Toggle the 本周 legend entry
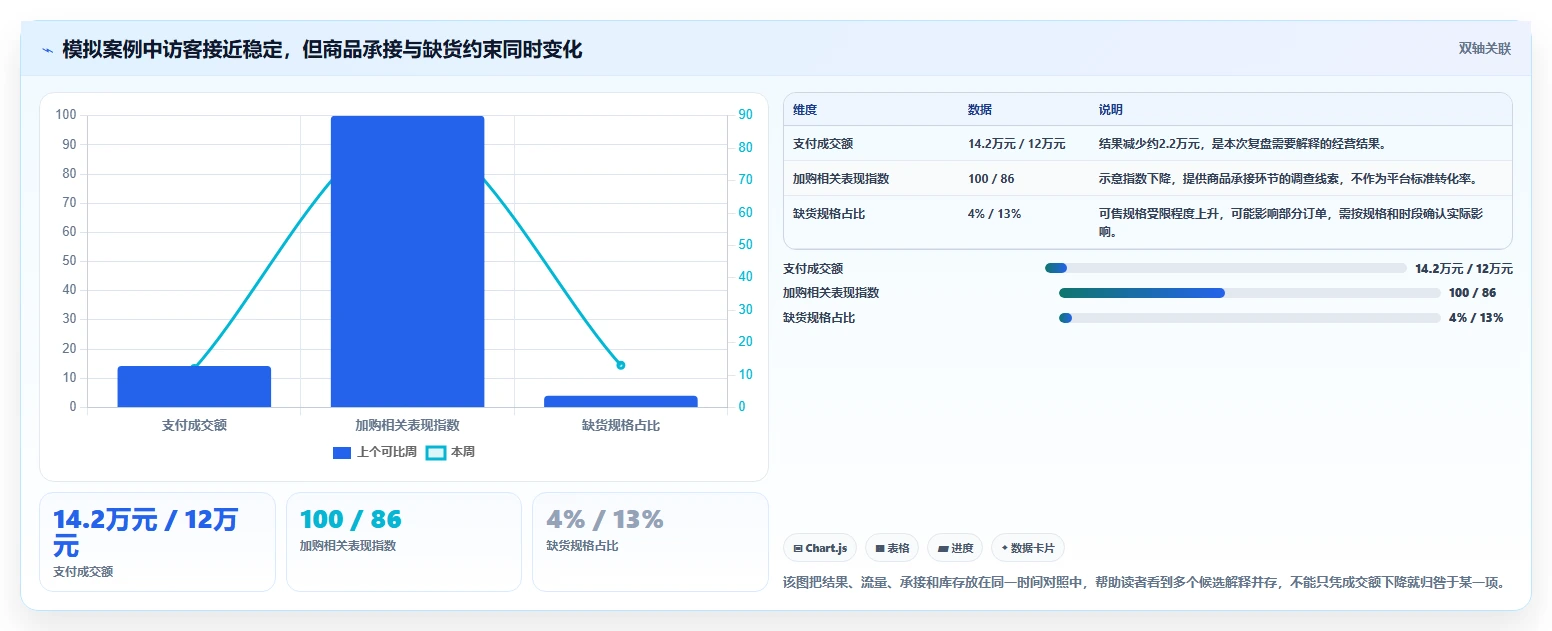 coord(450,452)
